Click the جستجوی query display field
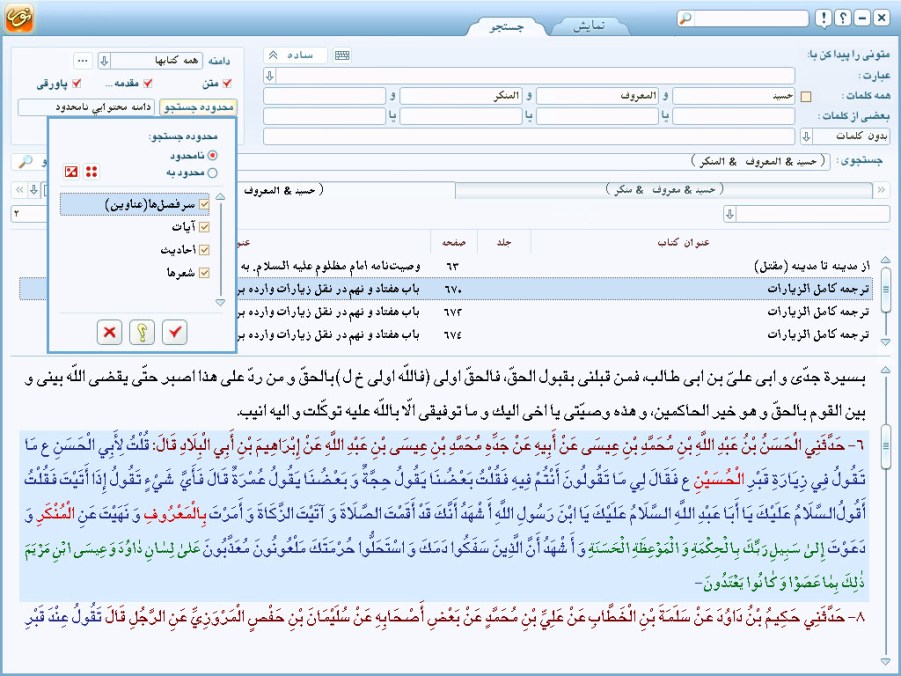This screenshot has height=676, width=901. click(x=536, y=162)
